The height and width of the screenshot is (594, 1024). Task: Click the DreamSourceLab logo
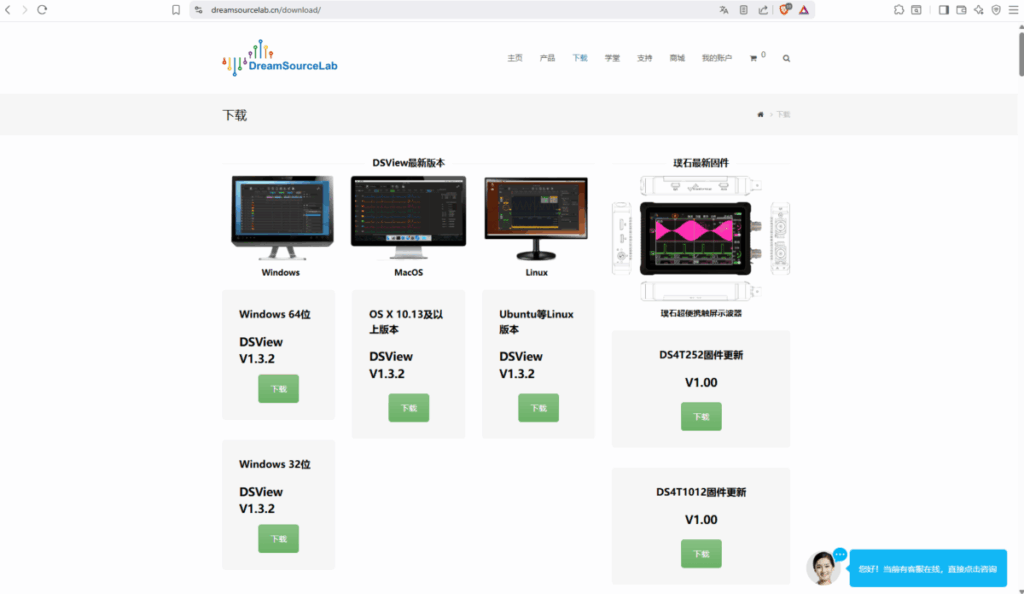pyautogui.click(x=280, y=58)
